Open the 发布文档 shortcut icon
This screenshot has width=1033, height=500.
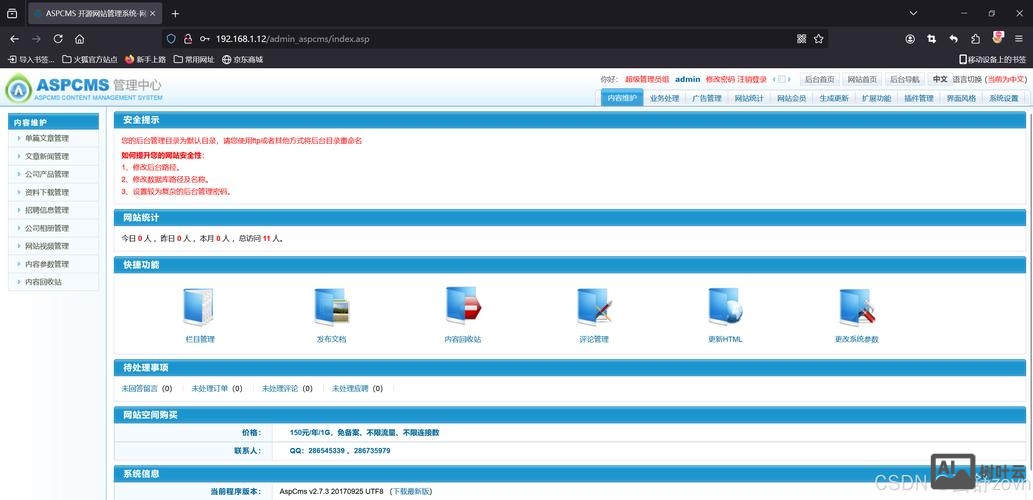tap(331, 307)
